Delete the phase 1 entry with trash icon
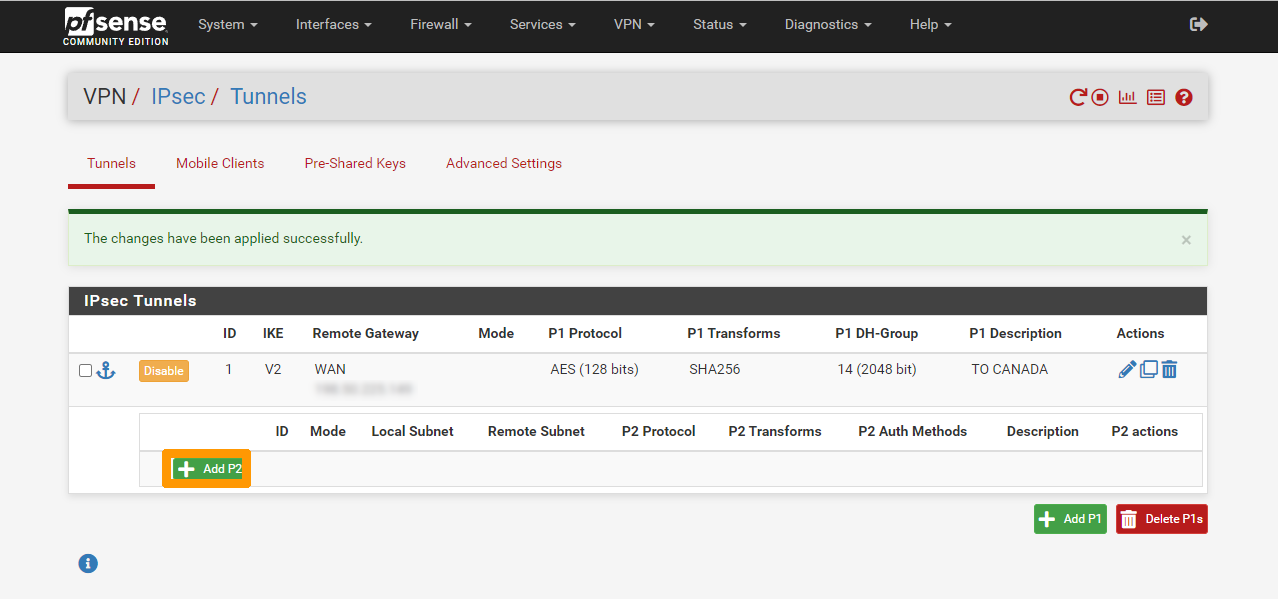 (x=1169, y=369)
